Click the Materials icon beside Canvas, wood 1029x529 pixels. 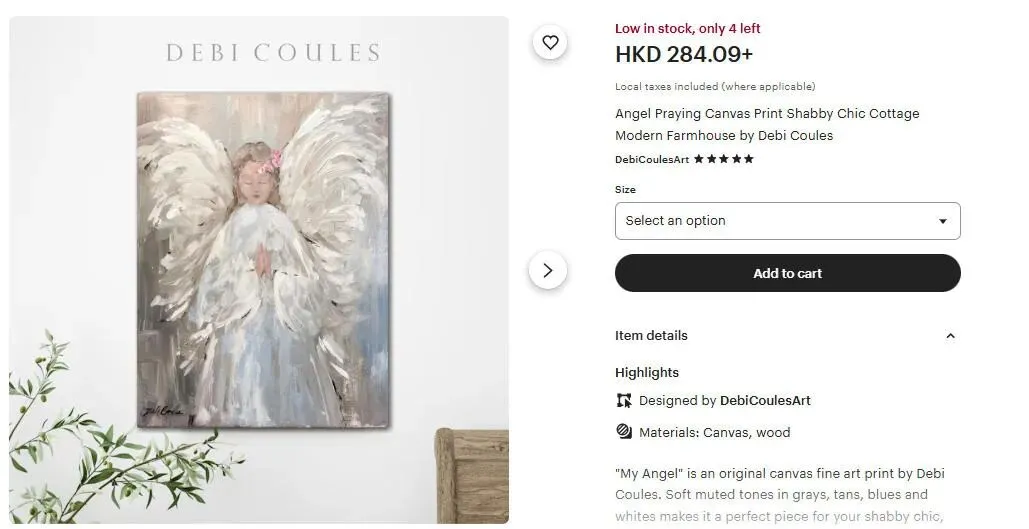pyautogui.click(x=624, y=432)
